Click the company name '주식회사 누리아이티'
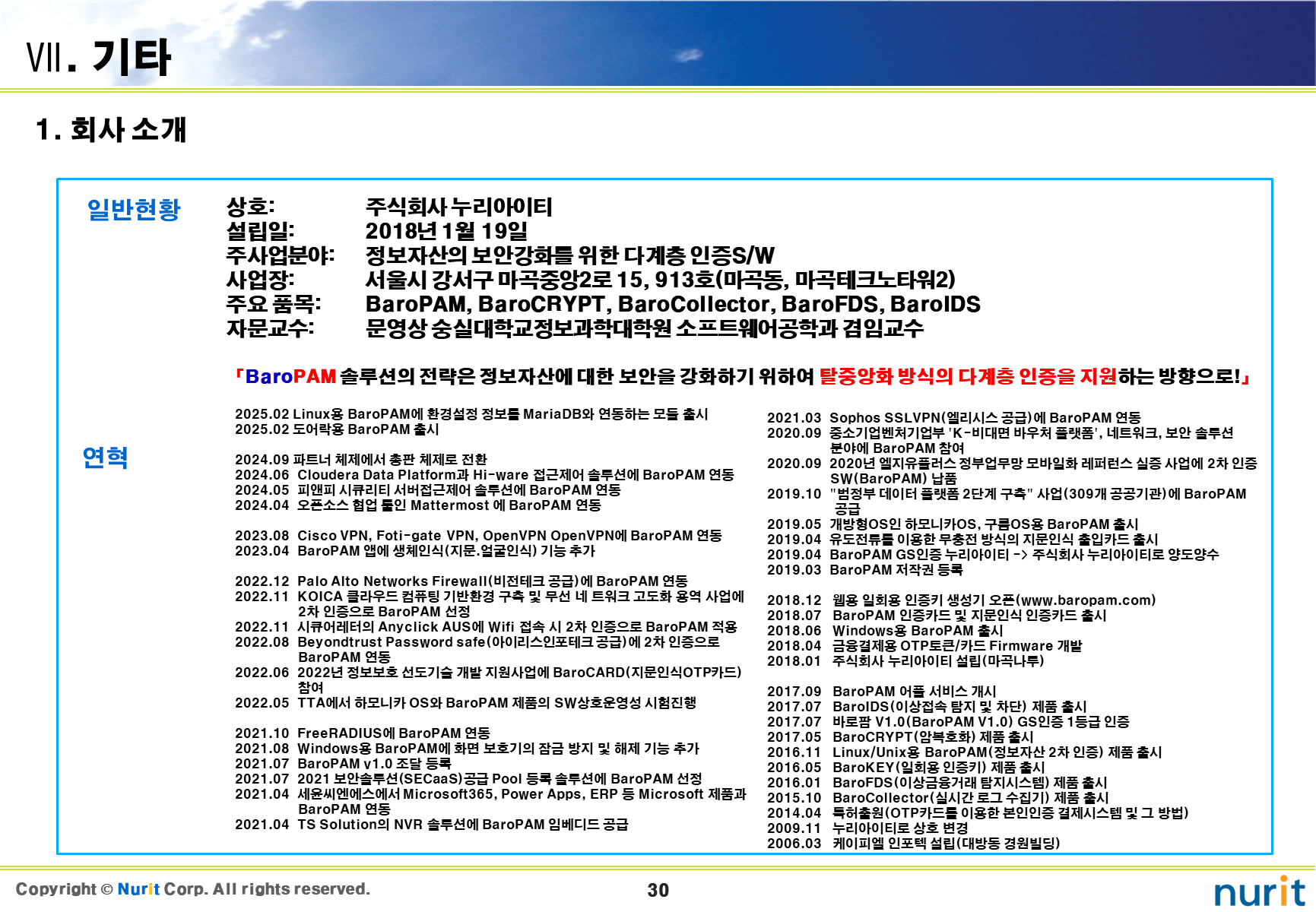 pyautogui.click(x=459, y=207)
